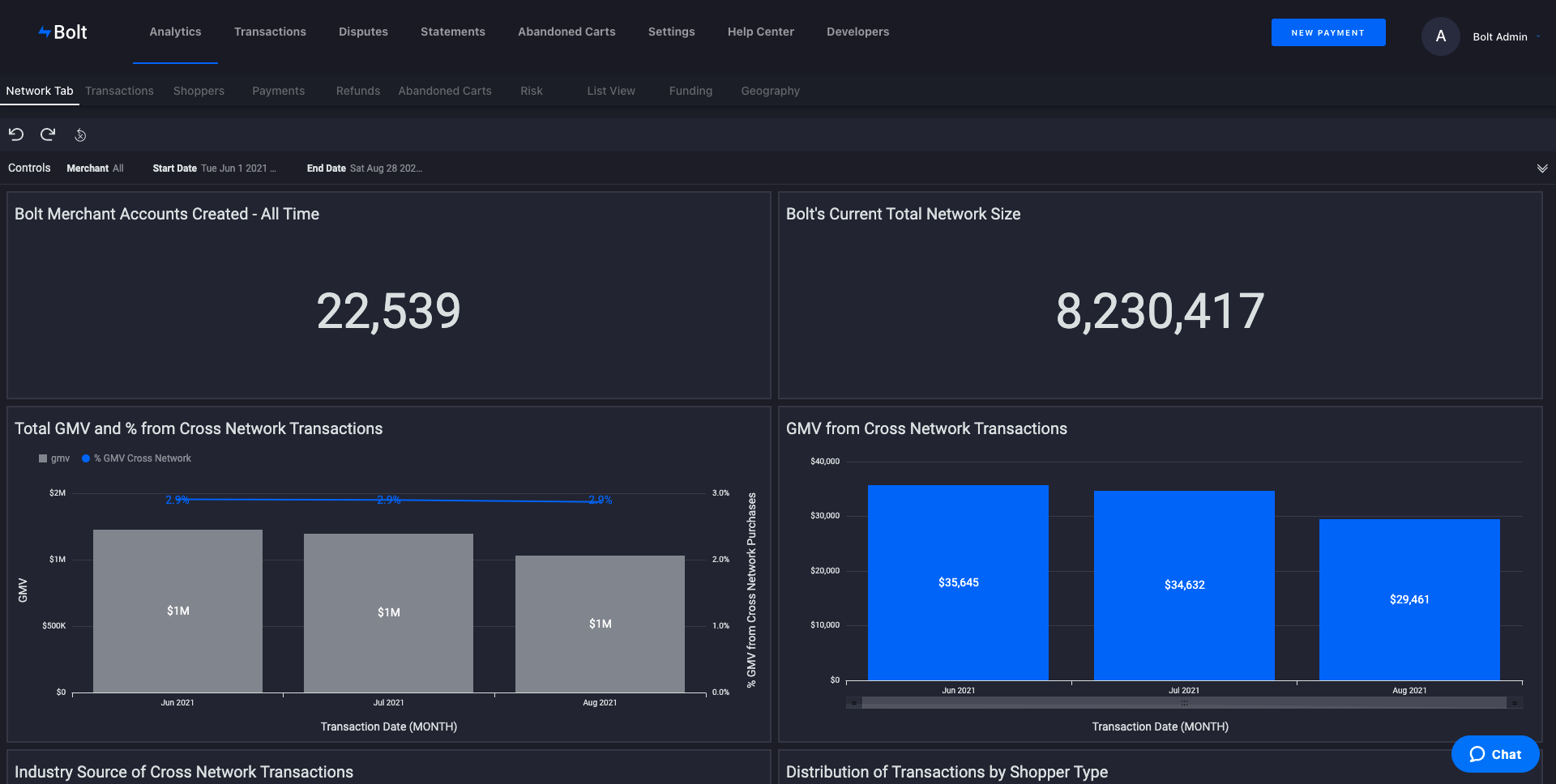Image resolution: width=1556 pixels, height=784 pixels.
Task: Open the Chat bubble widget
Action: click(1495, 754)
